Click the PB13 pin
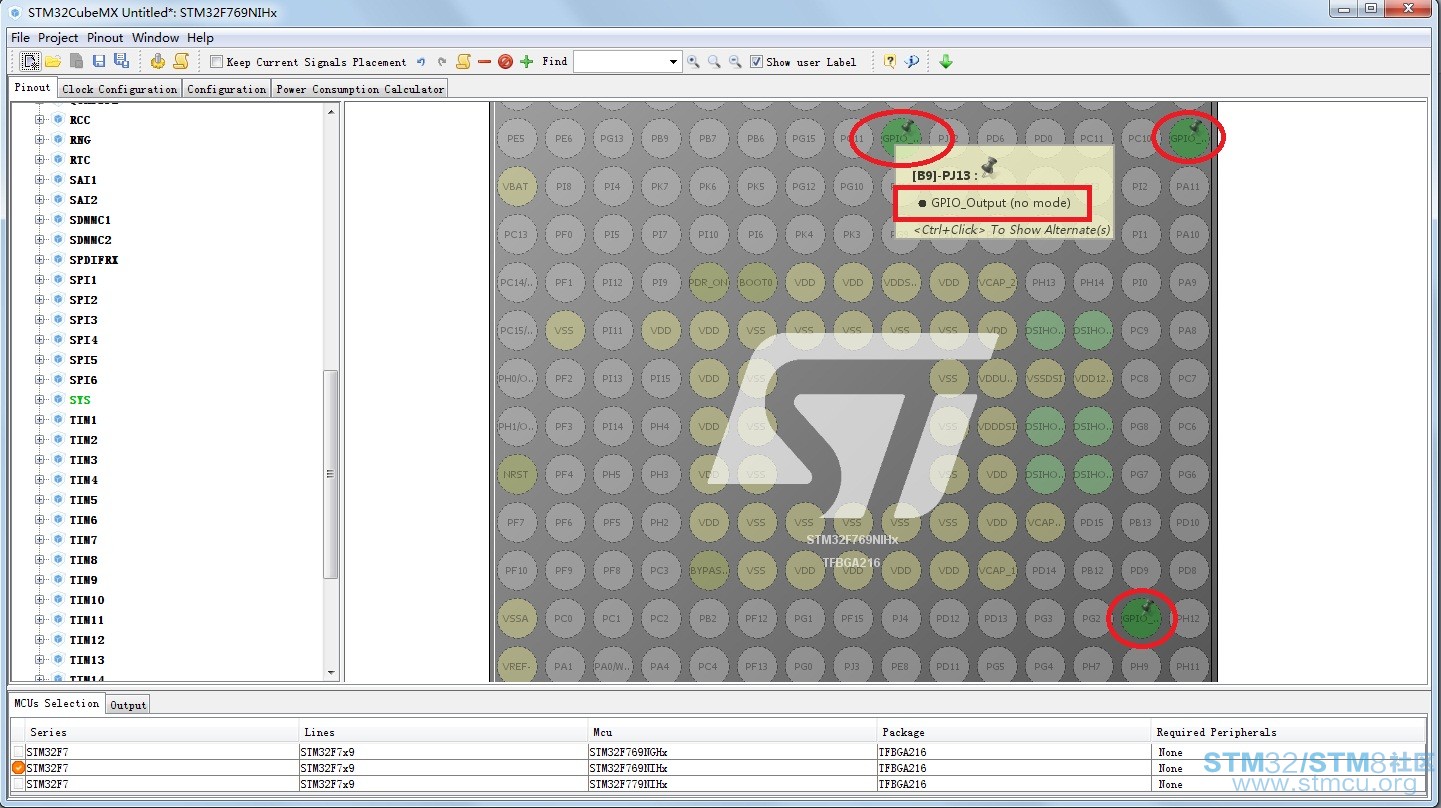 point(1140,522)
